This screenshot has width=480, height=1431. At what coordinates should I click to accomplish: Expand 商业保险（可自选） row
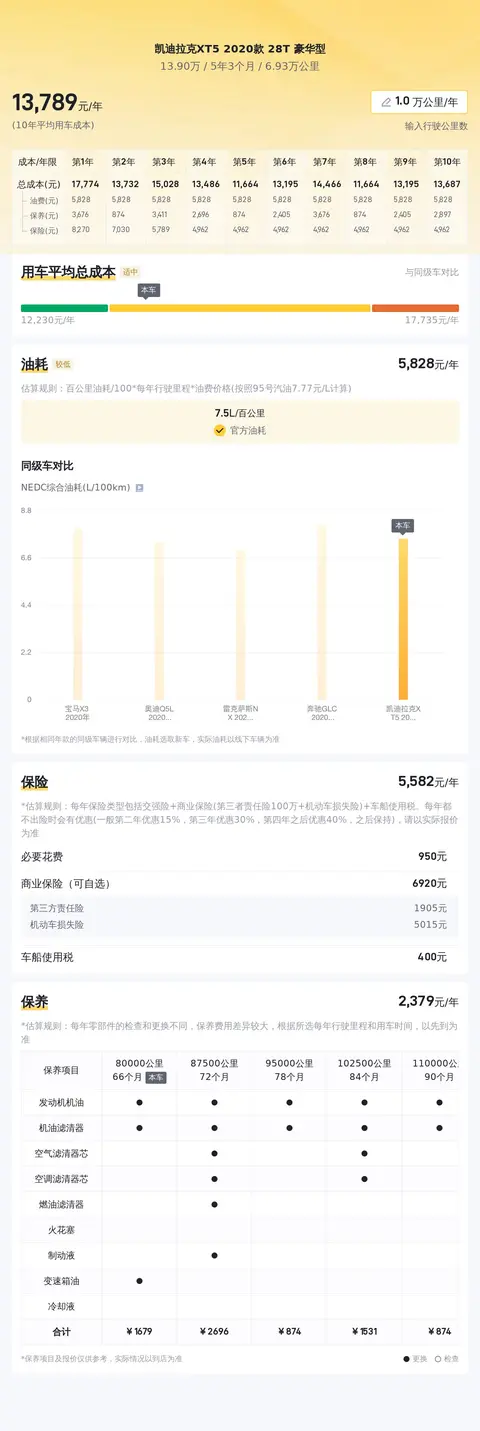click(x=240, y=884)
